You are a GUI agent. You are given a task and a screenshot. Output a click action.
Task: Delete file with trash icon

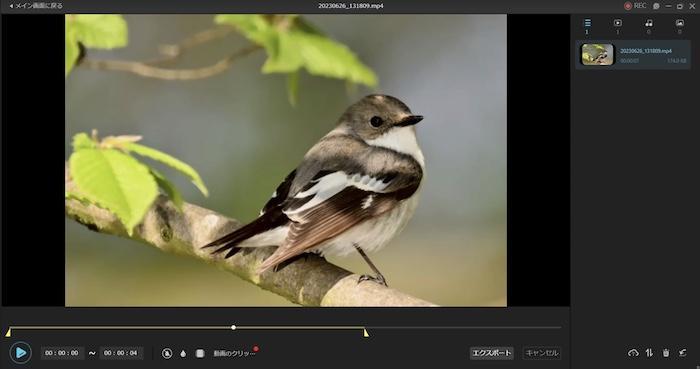666,353
